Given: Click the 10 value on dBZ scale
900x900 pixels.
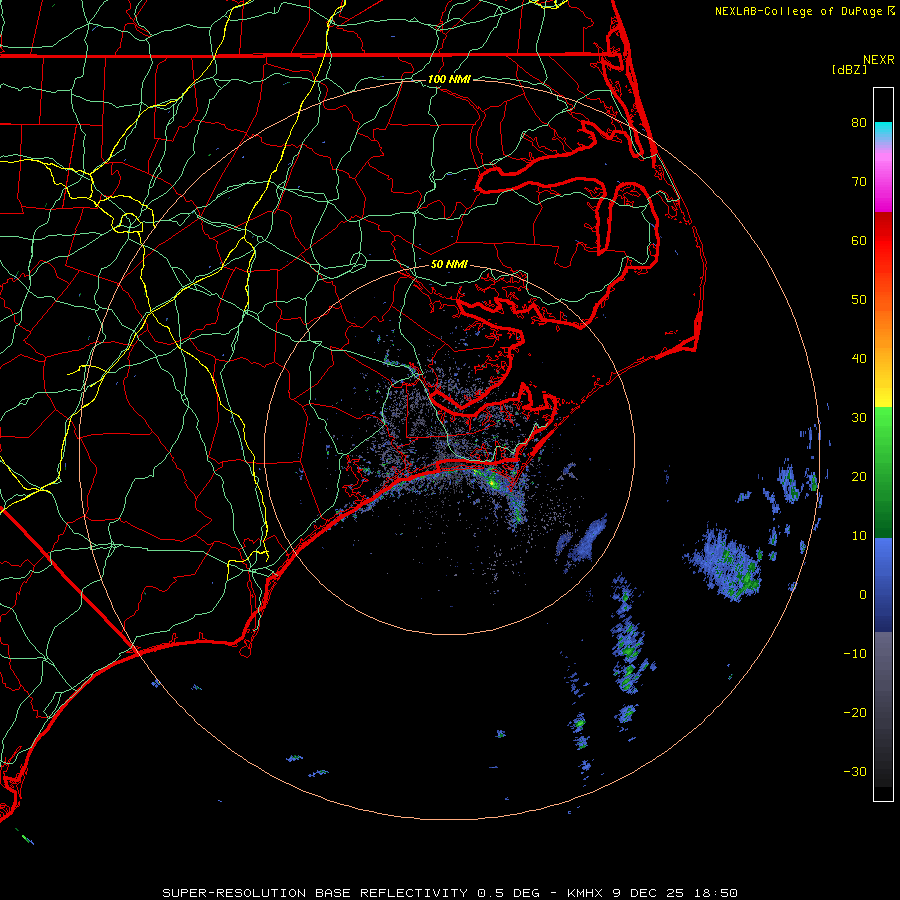Looking at the screenshot, I should click(859, 536).
